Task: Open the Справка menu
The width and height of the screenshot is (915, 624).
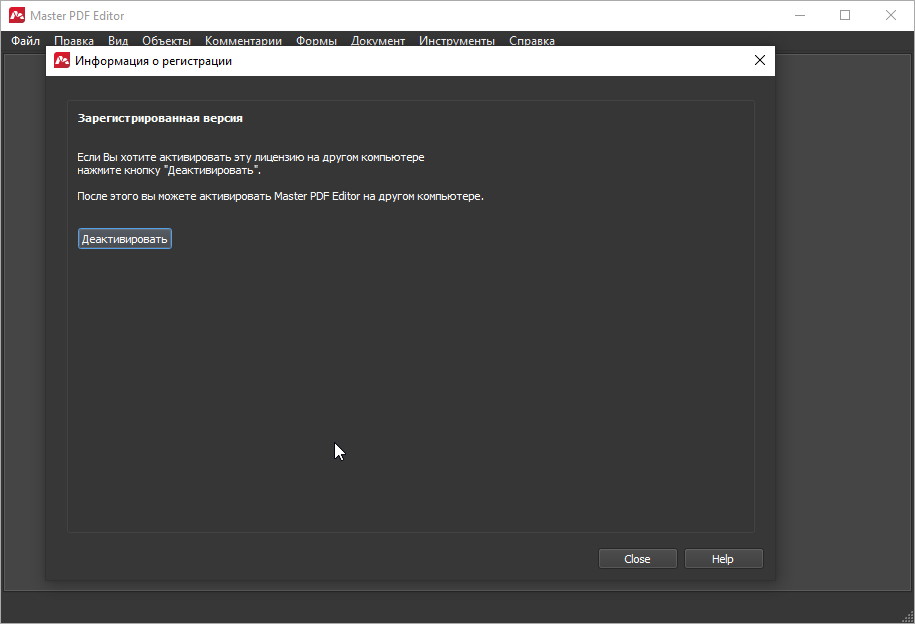Action: [532, 41]
